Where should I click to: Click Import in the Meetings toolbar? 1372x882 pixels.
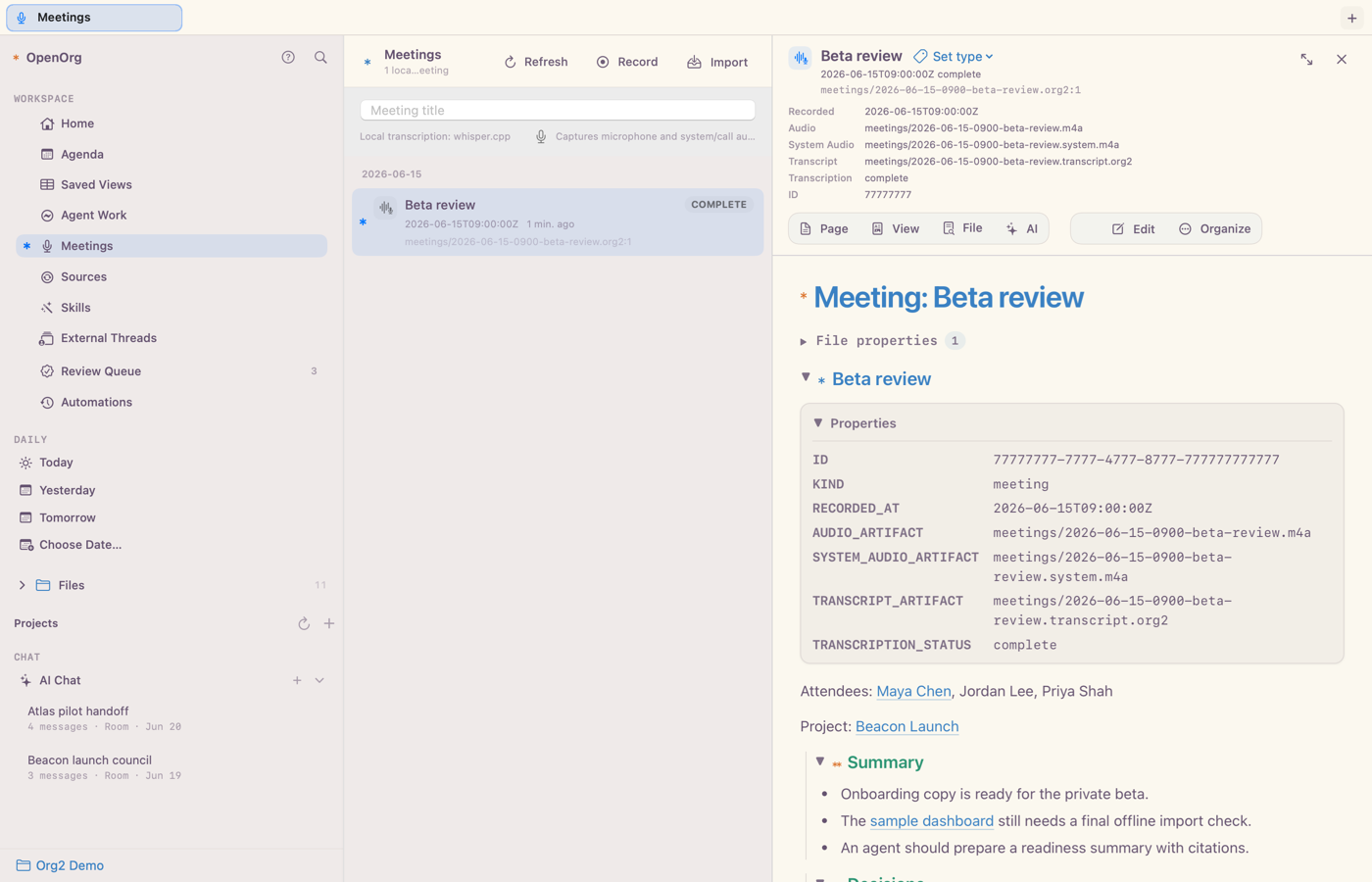tap(717, 62)
